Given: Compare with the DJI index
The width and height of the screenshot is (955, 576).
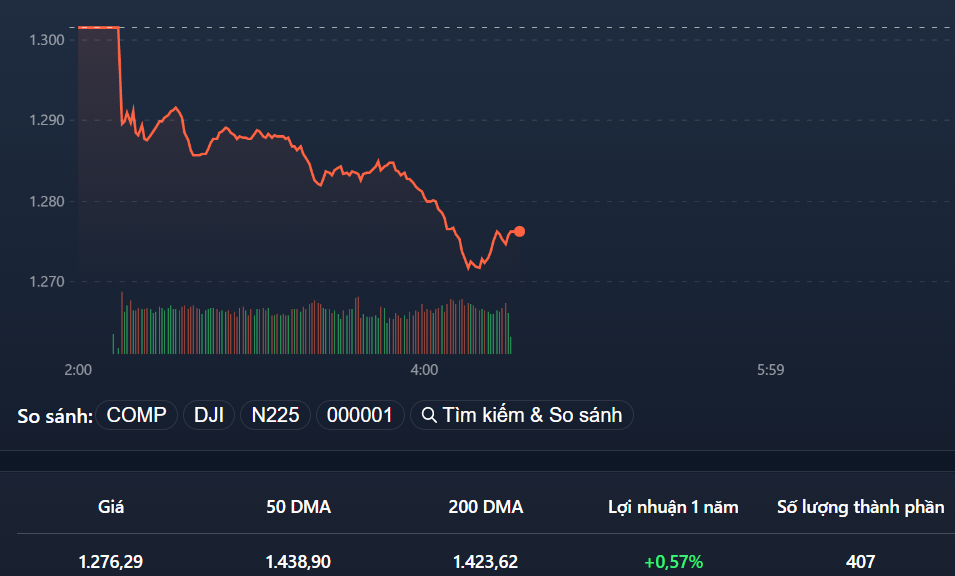Looking at the screenshot, I should (209, 414).
